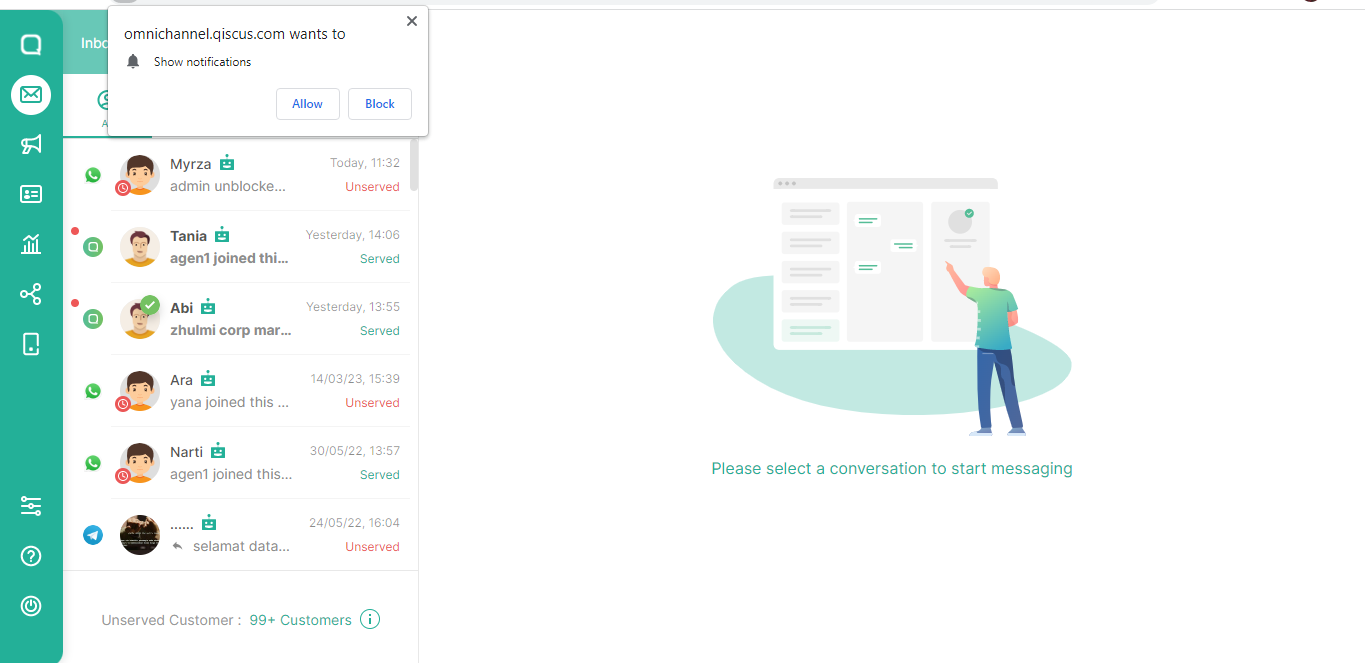Click the 99+ Customers link
This screenshot has height=663, width=1365.
300,620
